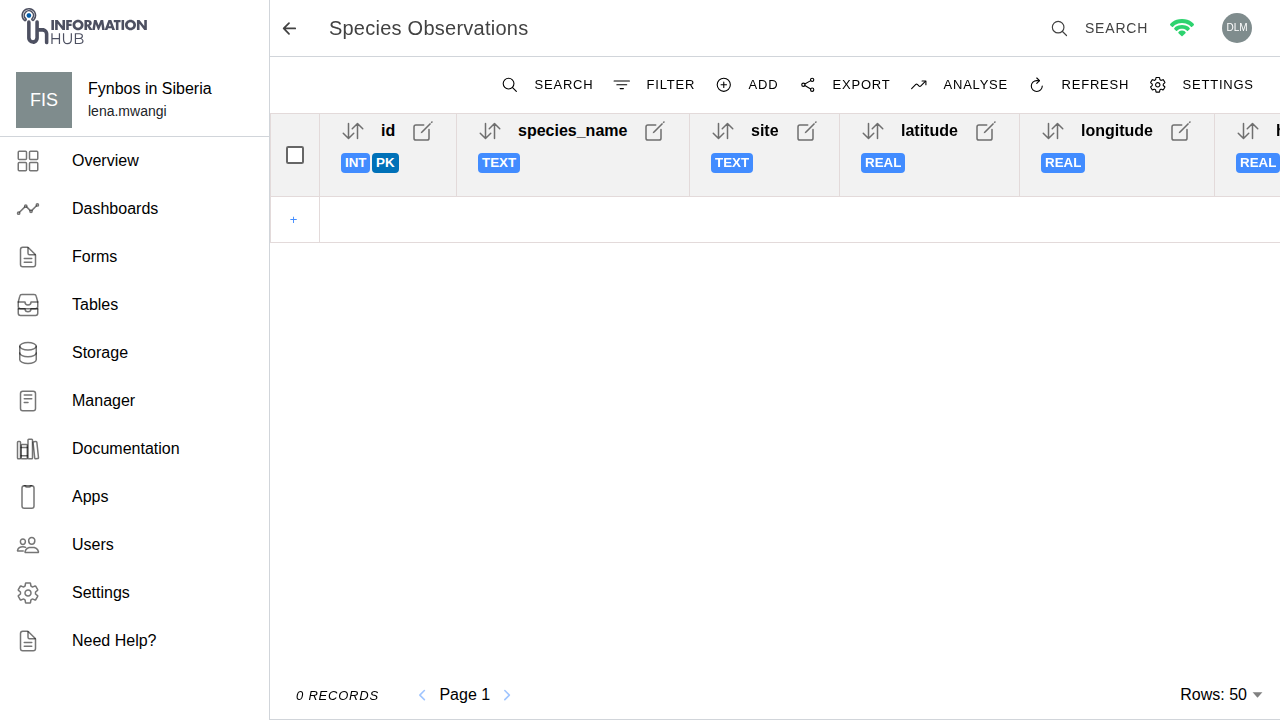The width and height of the screenshot is (1280, 720).
Task: Sort by the site column arrows
Action: click(723, 131)
